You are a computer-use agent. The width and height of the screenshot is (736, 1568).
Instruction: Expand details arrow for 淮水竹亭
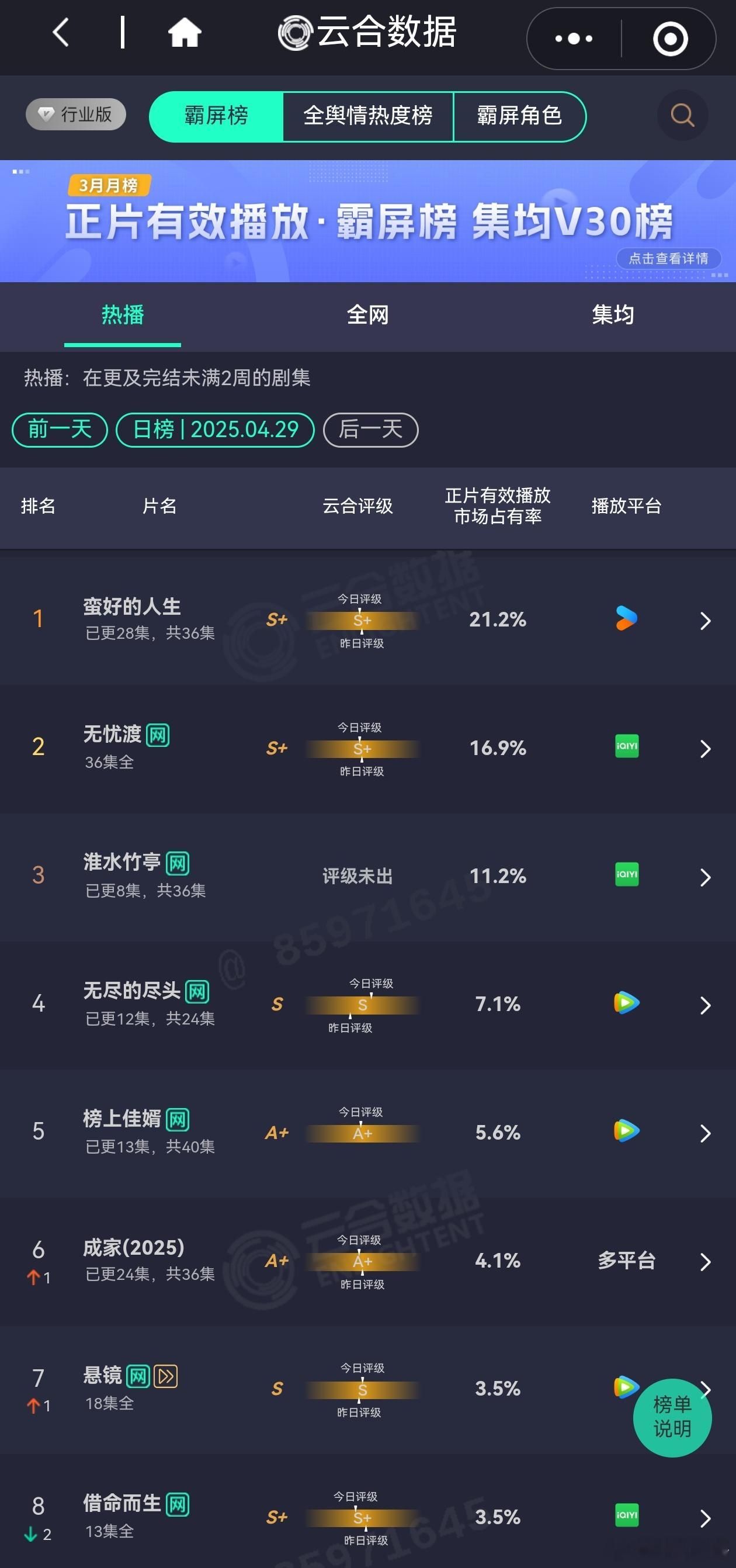pyautogui.click(x=705, y=877)
